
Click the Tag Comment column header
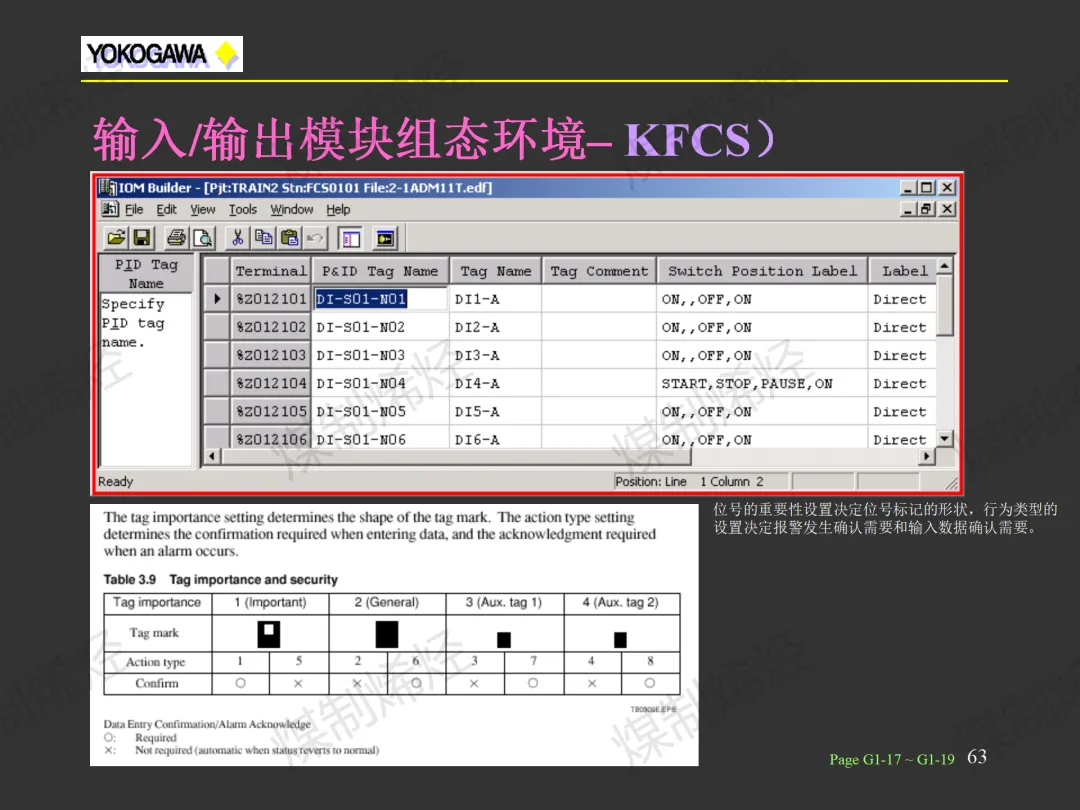[599, 271]
